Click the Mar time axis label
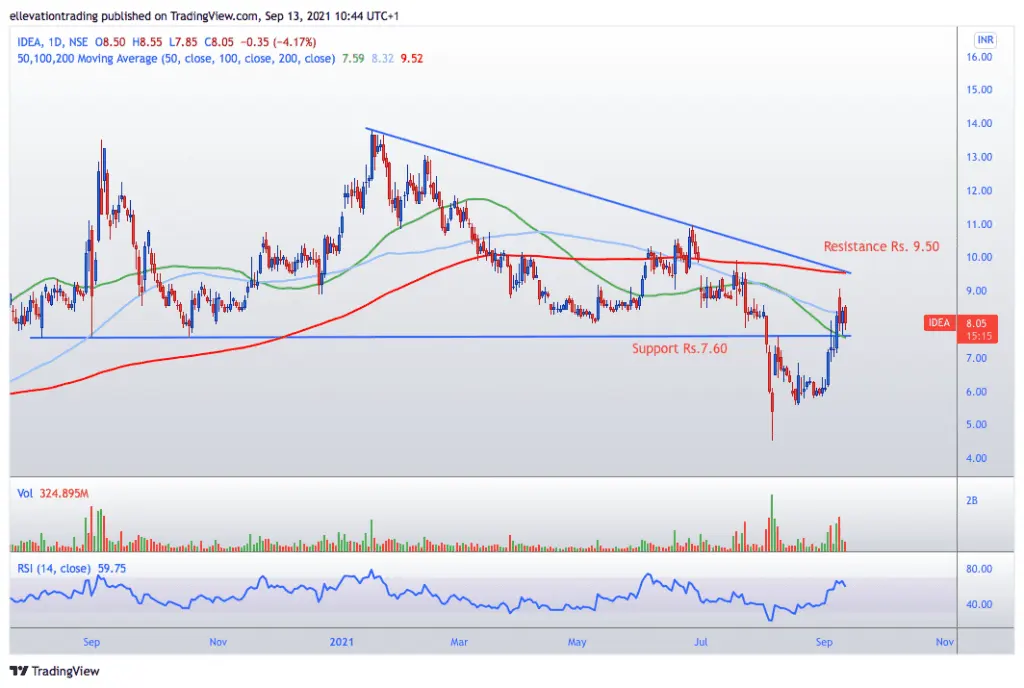Screen dimensions: 1024x688 459,642
